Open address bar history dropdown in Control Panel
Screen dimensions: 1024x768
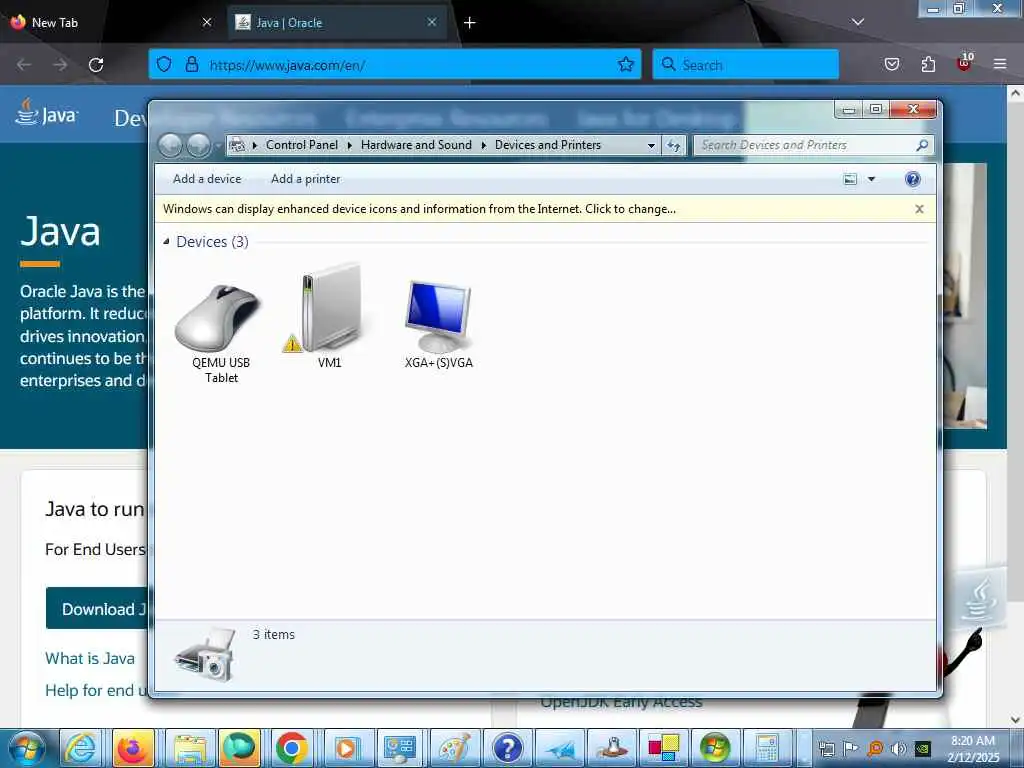click(x=650, y=146)
